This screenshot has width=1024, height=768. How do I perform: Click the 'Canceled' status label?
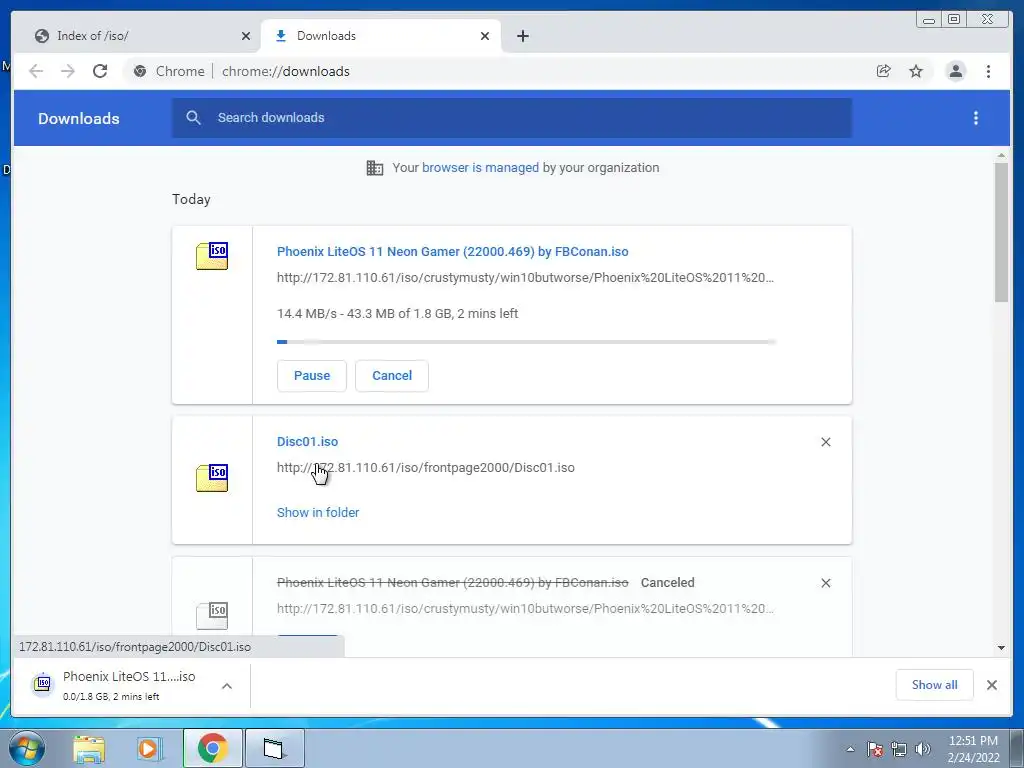[x=667, y=583]
